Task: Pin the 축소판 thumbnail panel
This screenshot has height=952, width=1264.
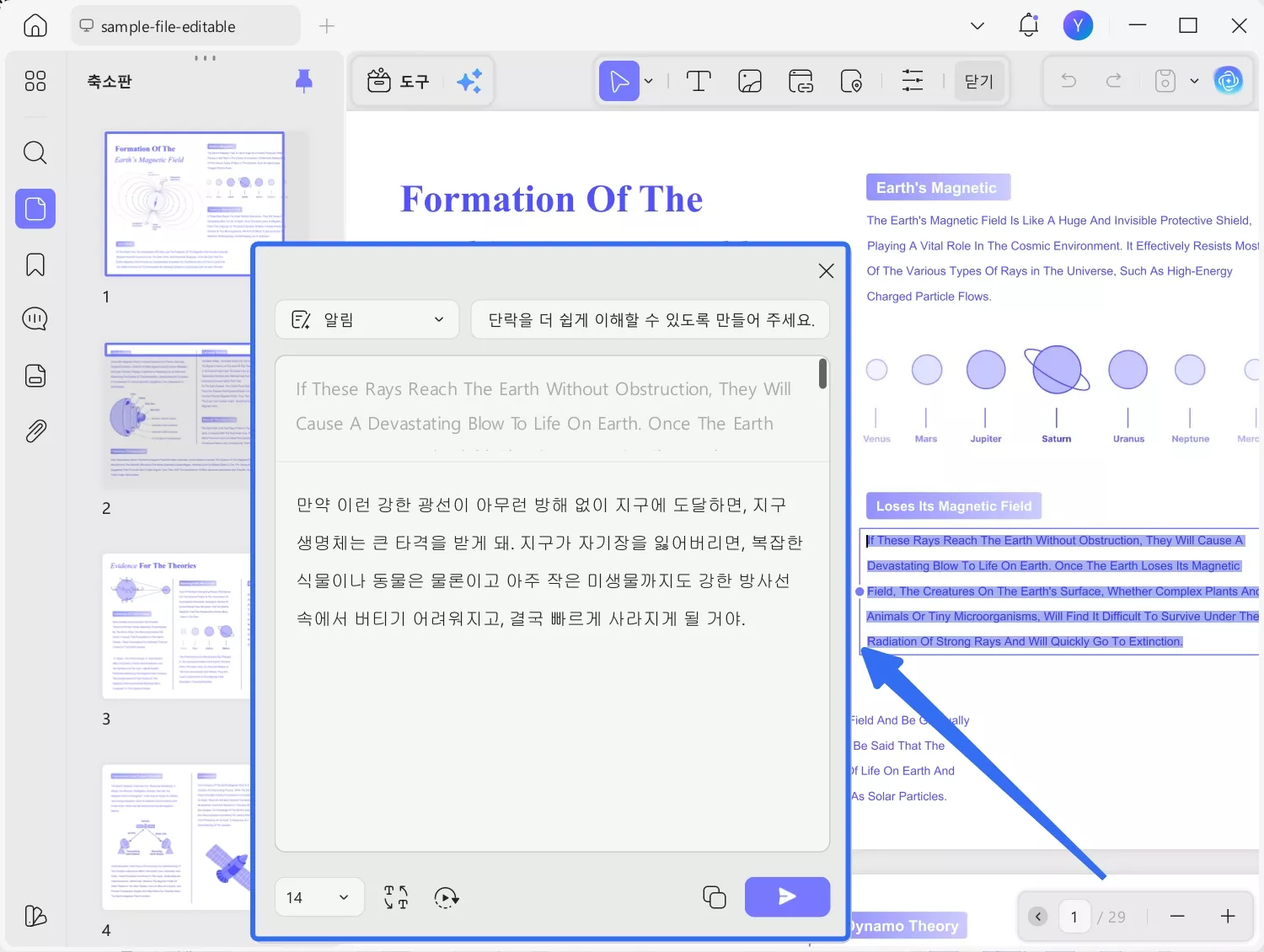Action: [304, 80]
